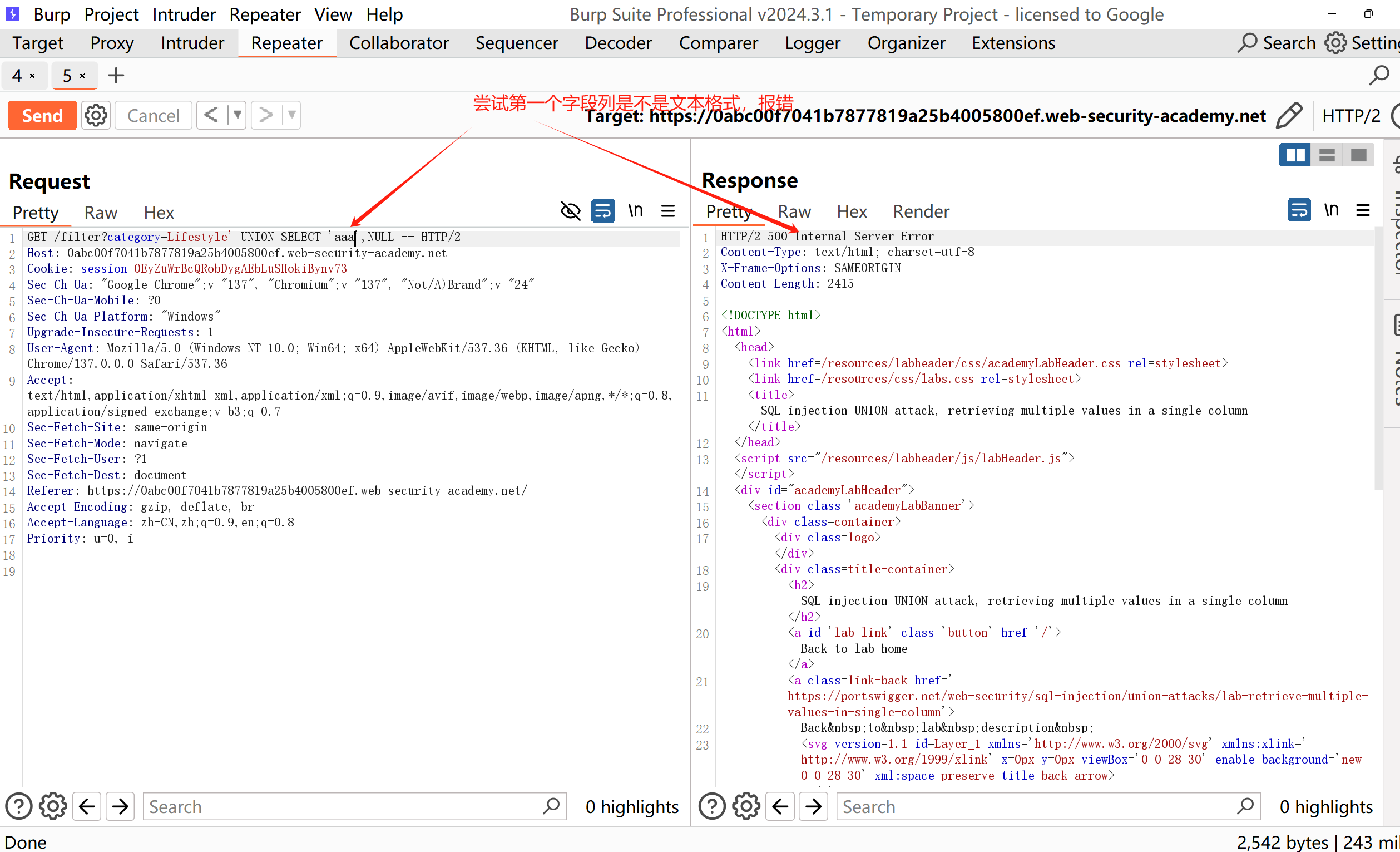
Task: Click the edit target pencil icon
Action: point(1289,115)
